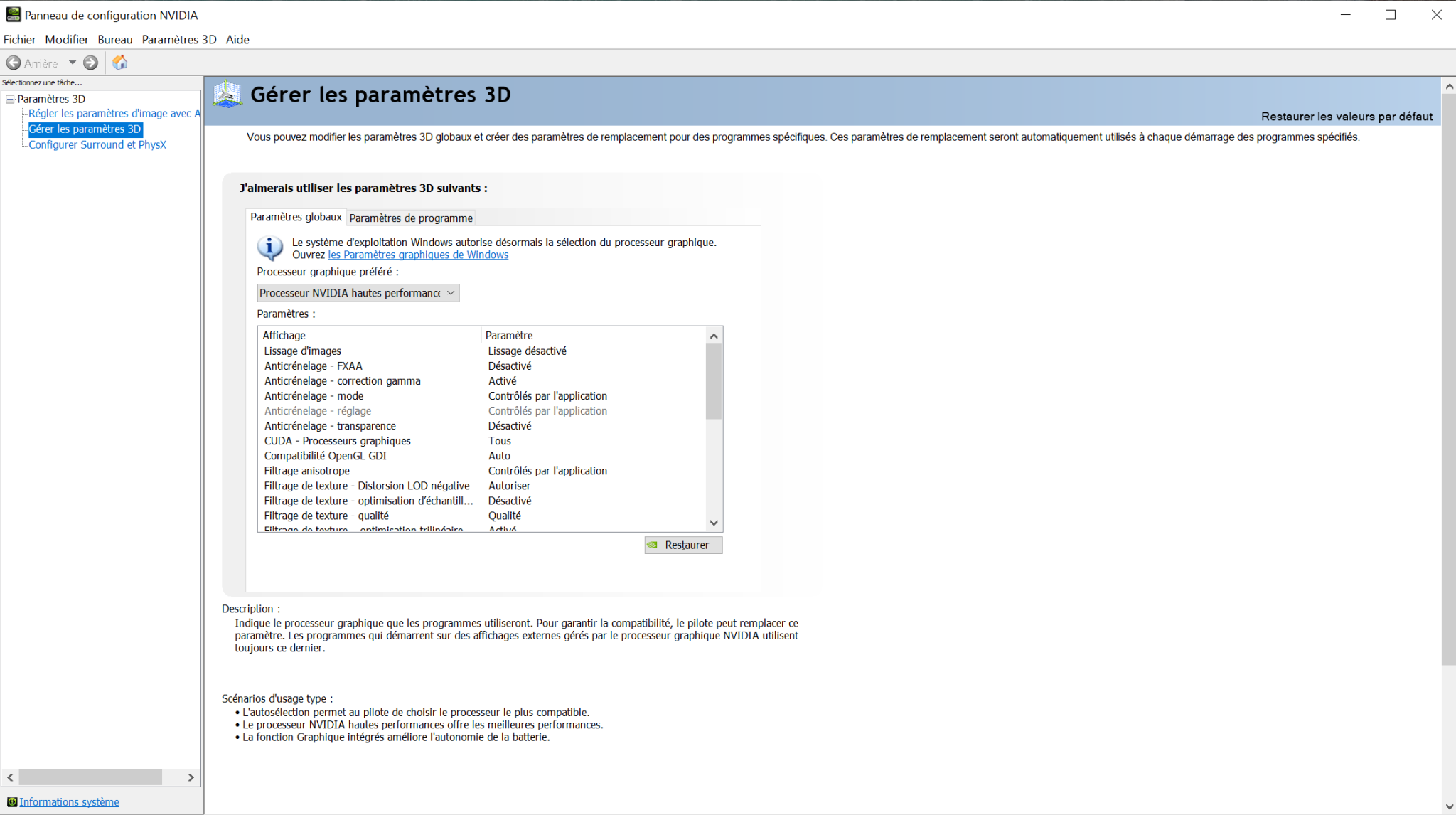The height and width of the screenshot is (815, 1456).
Task: Click the Paramètre column header
Action: click(594, 336)
